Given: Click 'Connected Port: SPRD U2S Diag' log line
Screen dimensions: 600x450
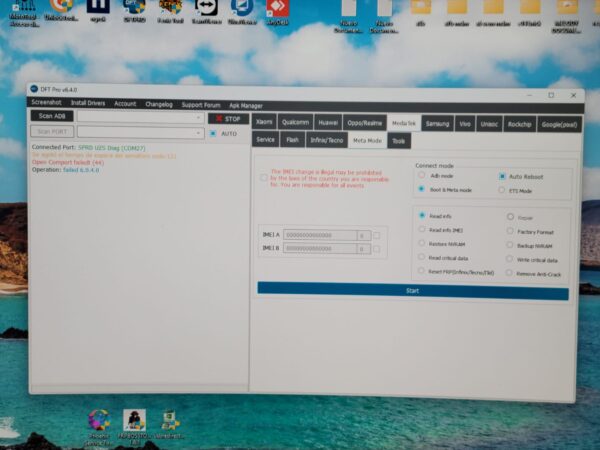Looking at the screenshot, I should (89, 147).
